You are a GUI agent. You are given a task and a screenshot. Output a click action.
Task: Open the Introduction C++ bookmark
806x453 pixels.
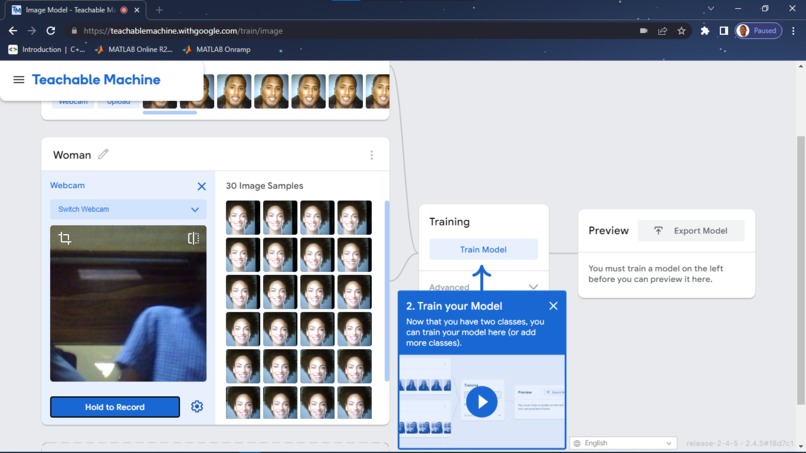click(x=47, y=49)
